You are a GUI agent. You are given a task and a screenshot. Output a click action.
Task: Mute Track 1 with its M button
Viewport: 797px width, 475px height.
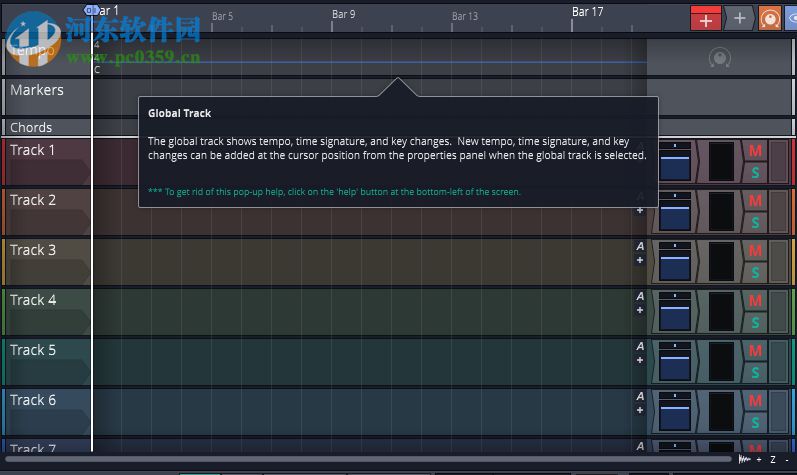coord(755,151)
